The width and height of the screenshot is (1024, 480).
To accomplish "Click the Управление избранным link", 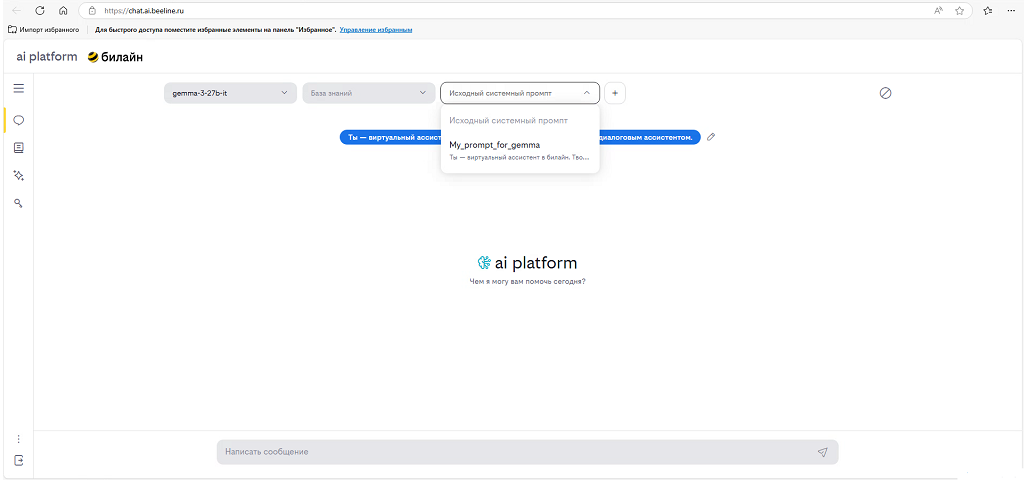I will [x=376, y=30].
